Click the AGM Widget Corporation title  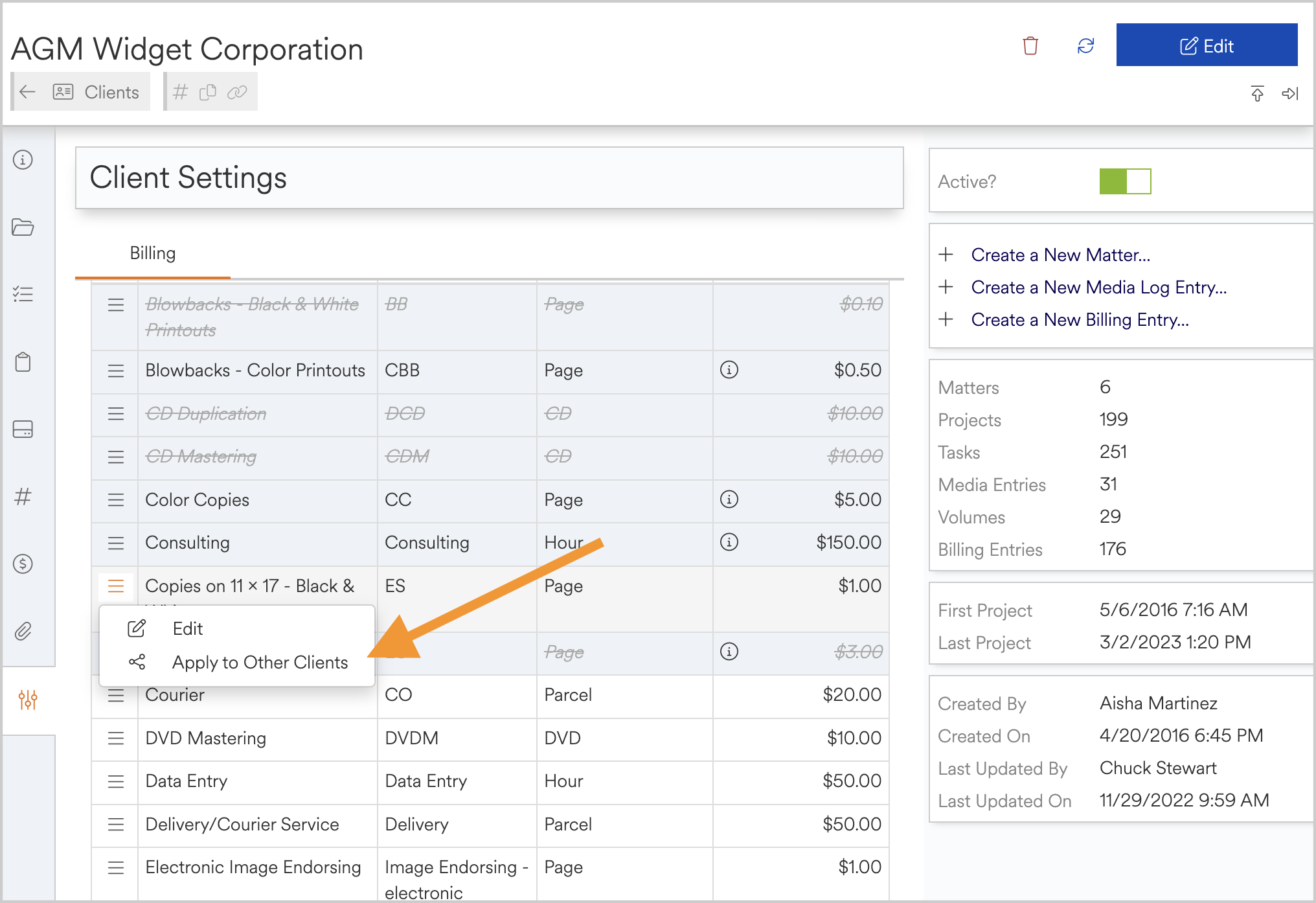tap(187, 49)
